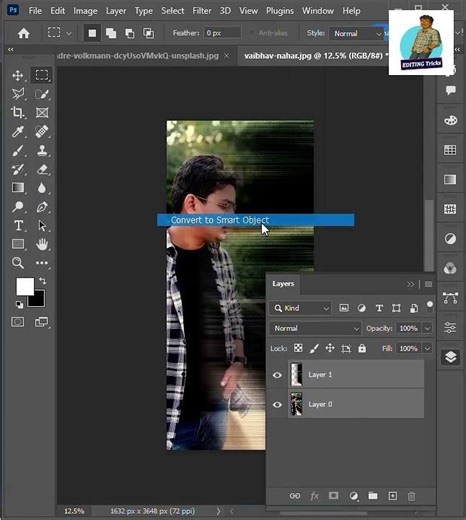Select the Rectangular Marquee tool in toolbox
The width and height of the screenshot is (466, 520).
coord(42,75)
